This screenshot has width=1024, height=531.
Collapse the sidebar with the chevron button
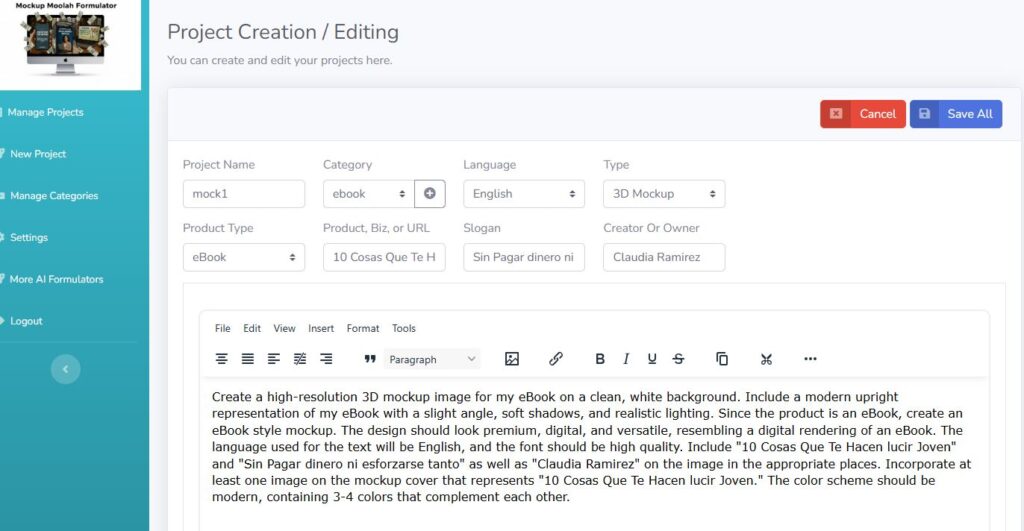click(65, 369)
